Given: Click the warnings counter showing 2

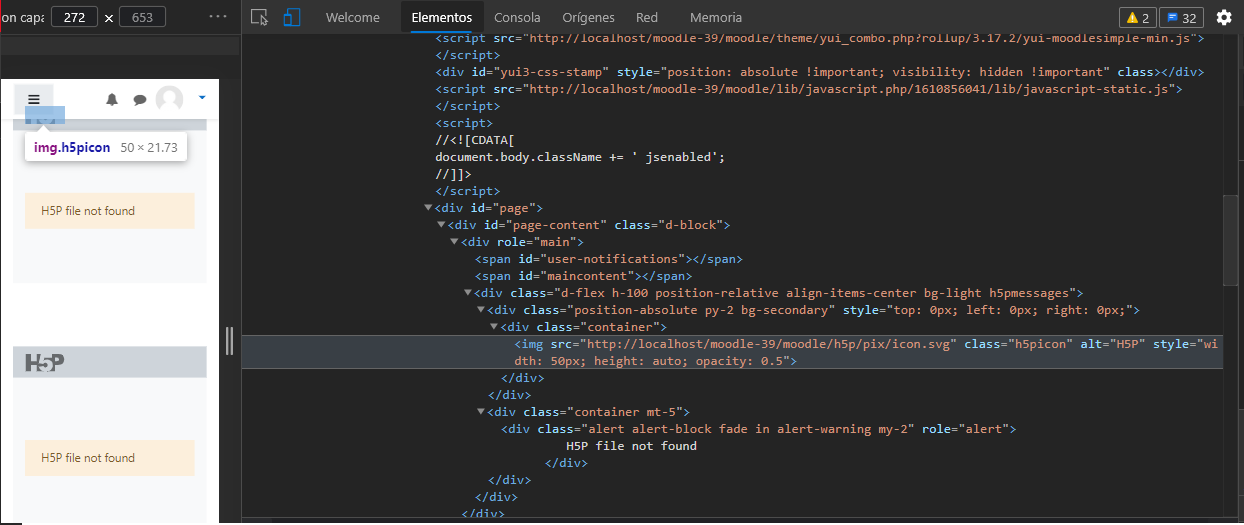Looking at the screenshot, I should 1137,18.
